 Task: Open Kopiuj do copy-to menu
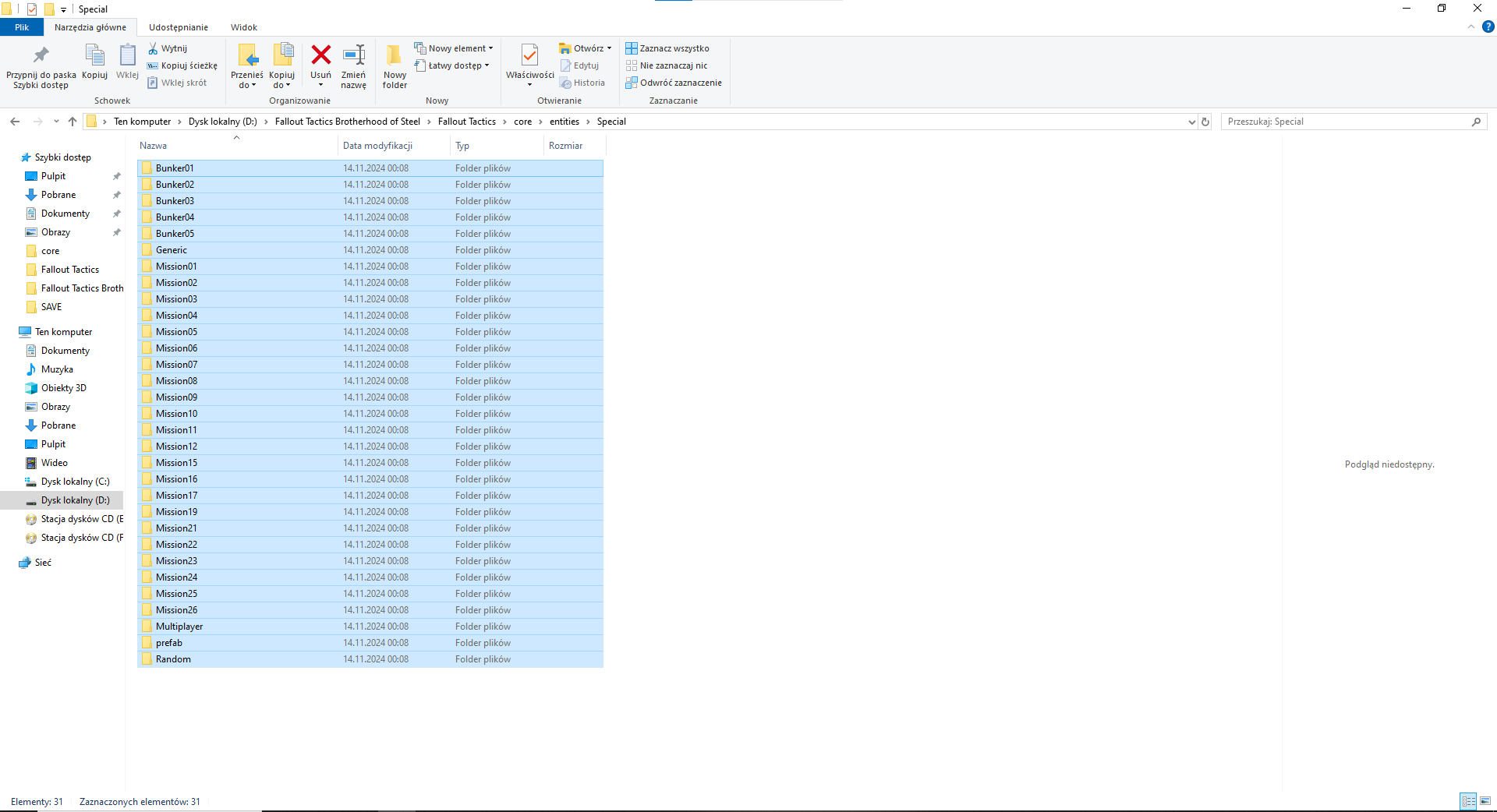pyautogui.click(x=282, y=67)
